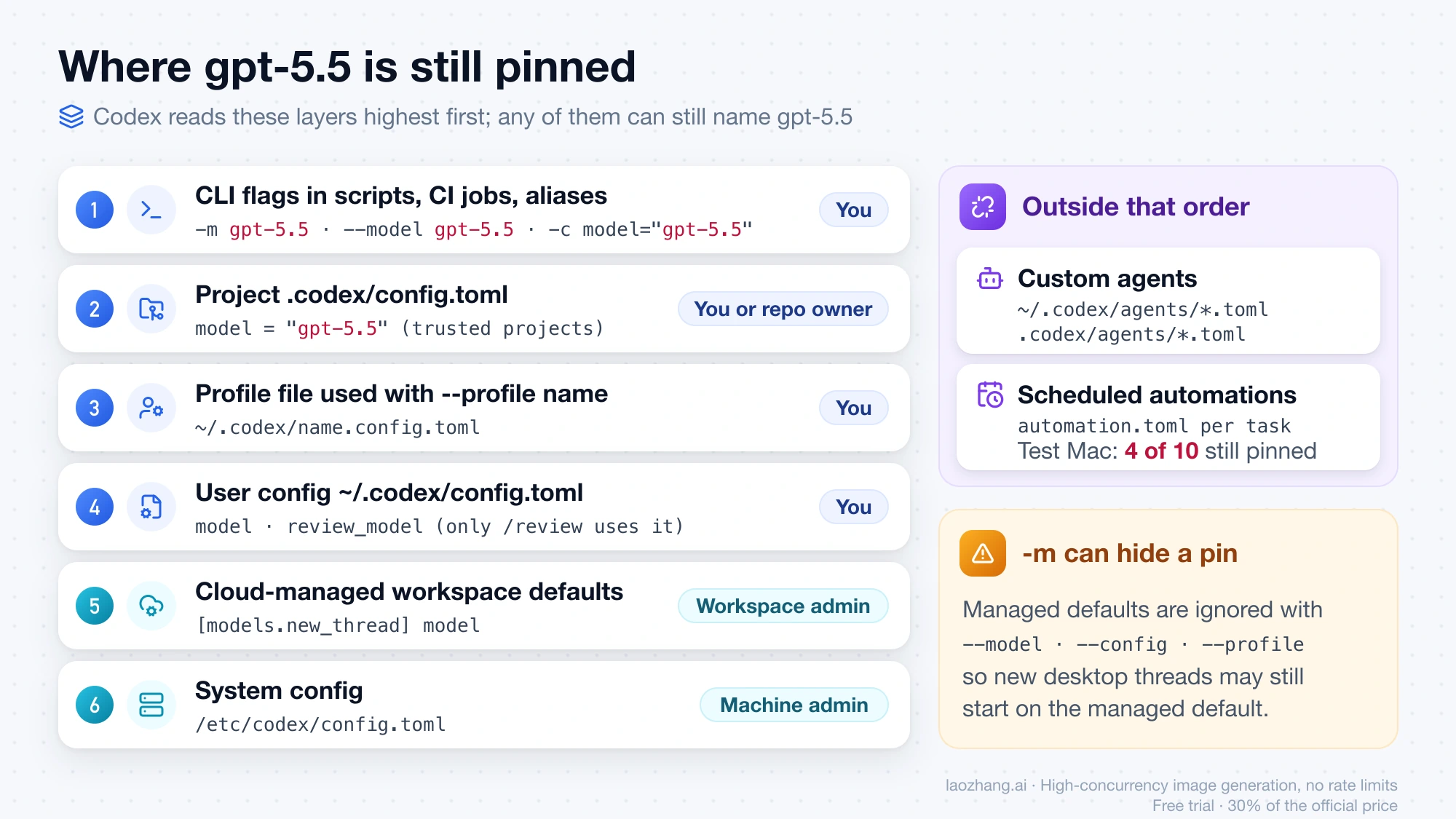Click the /etc/codex/config.toml path text
This screenshot has height=819, width=1456.
click(320, 724)
